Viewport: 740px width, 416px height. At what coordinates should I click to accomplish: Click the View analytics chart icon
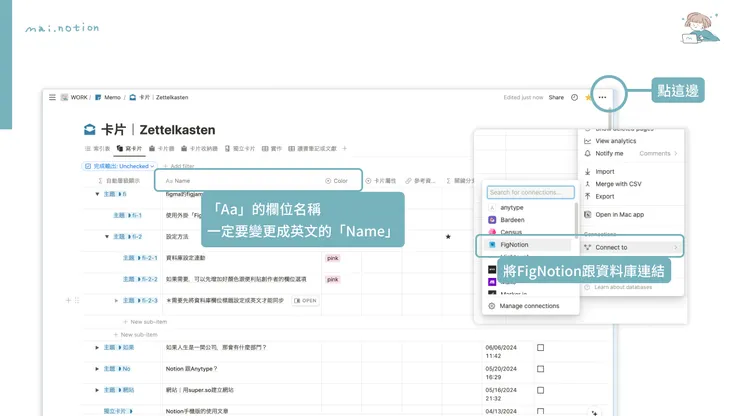pyautogui.click(x=588, y=141)
